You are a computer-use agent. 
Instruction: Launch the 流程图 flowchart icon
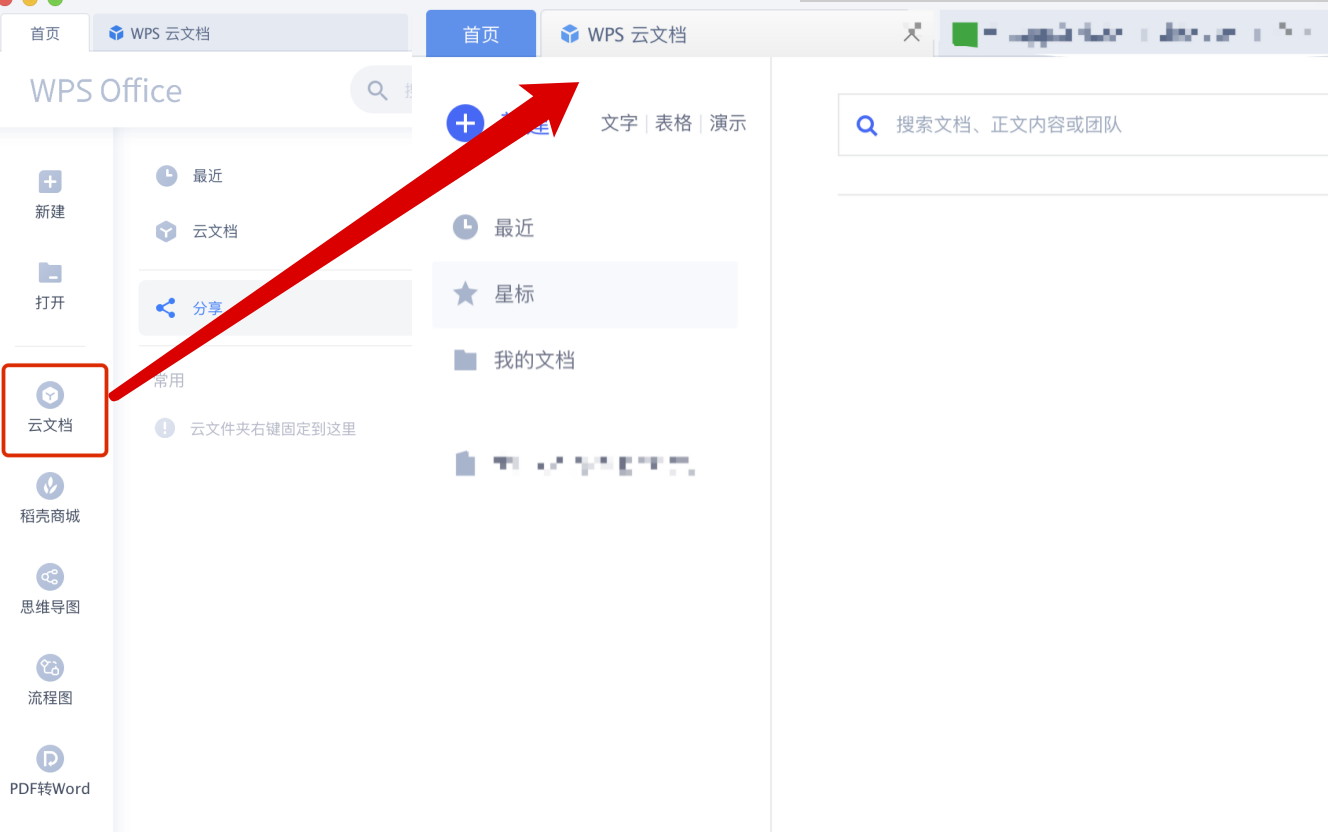(50, 668)
